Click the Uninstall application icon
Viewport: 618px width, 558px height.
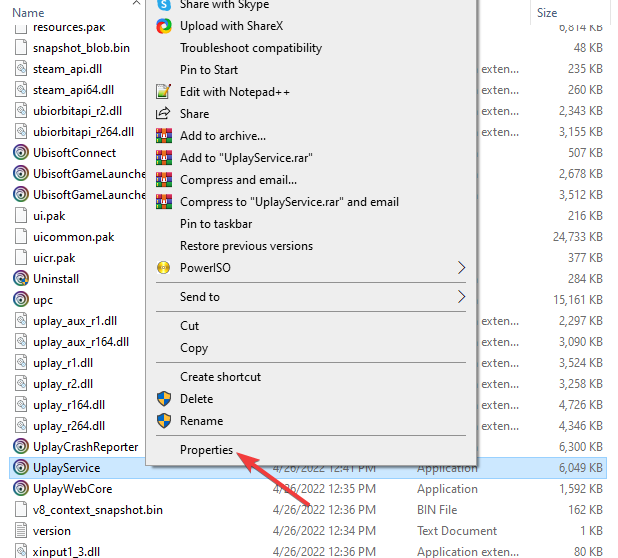point(21,279)
